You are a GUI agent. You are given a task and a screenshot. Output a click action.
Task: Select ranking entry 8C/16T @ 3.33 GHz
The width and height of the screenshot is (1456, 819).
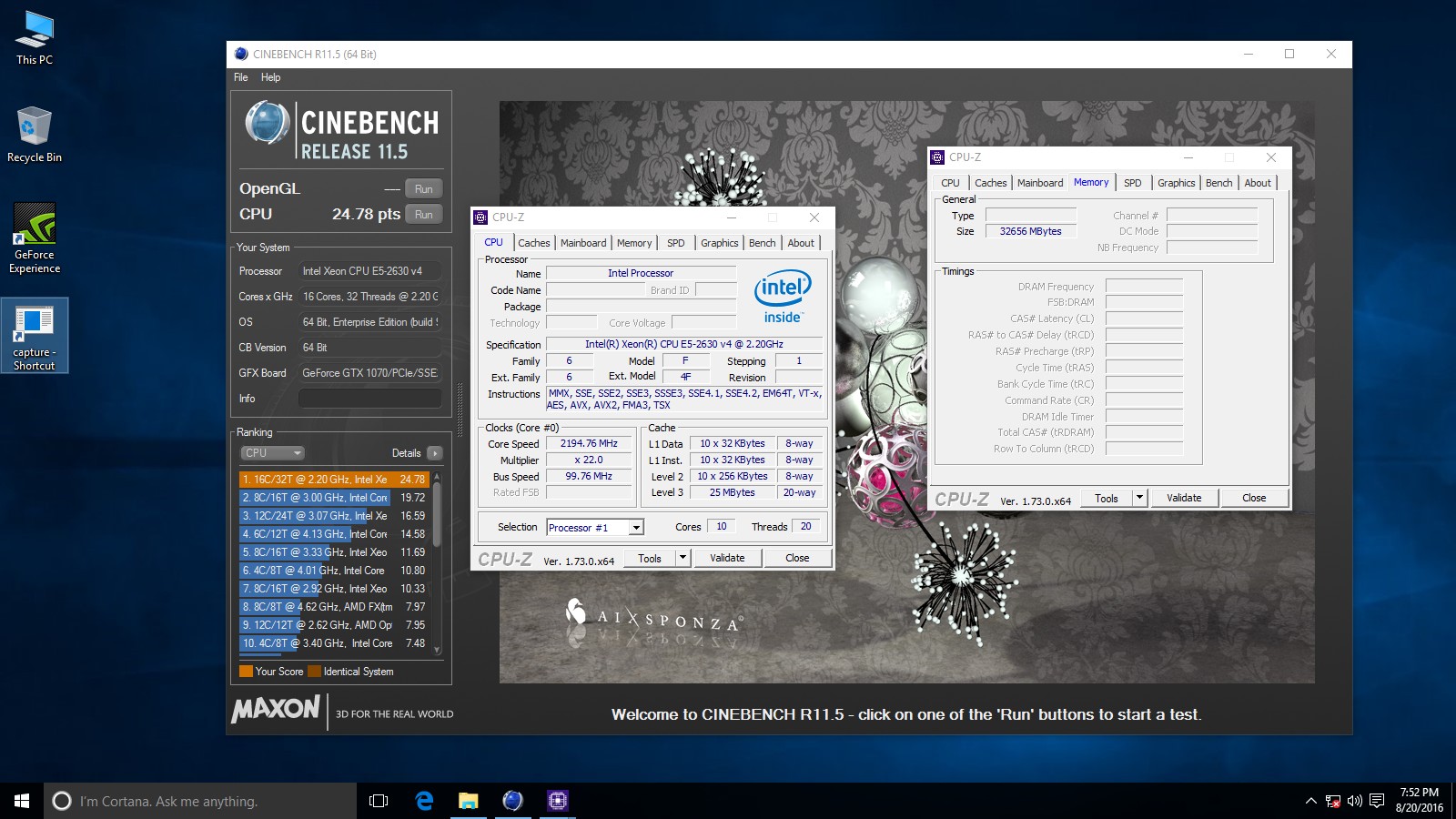[x=333, y=551]
